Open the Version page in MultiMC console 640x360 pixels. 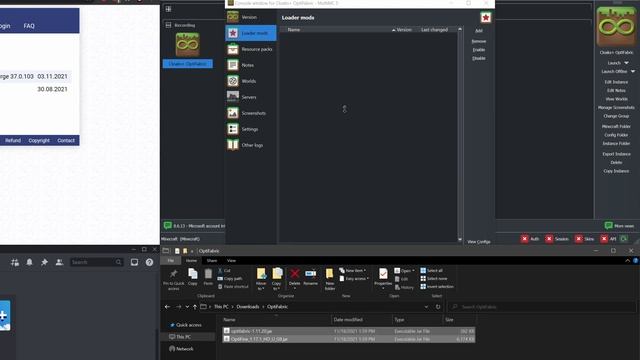(x=250, y=17)
